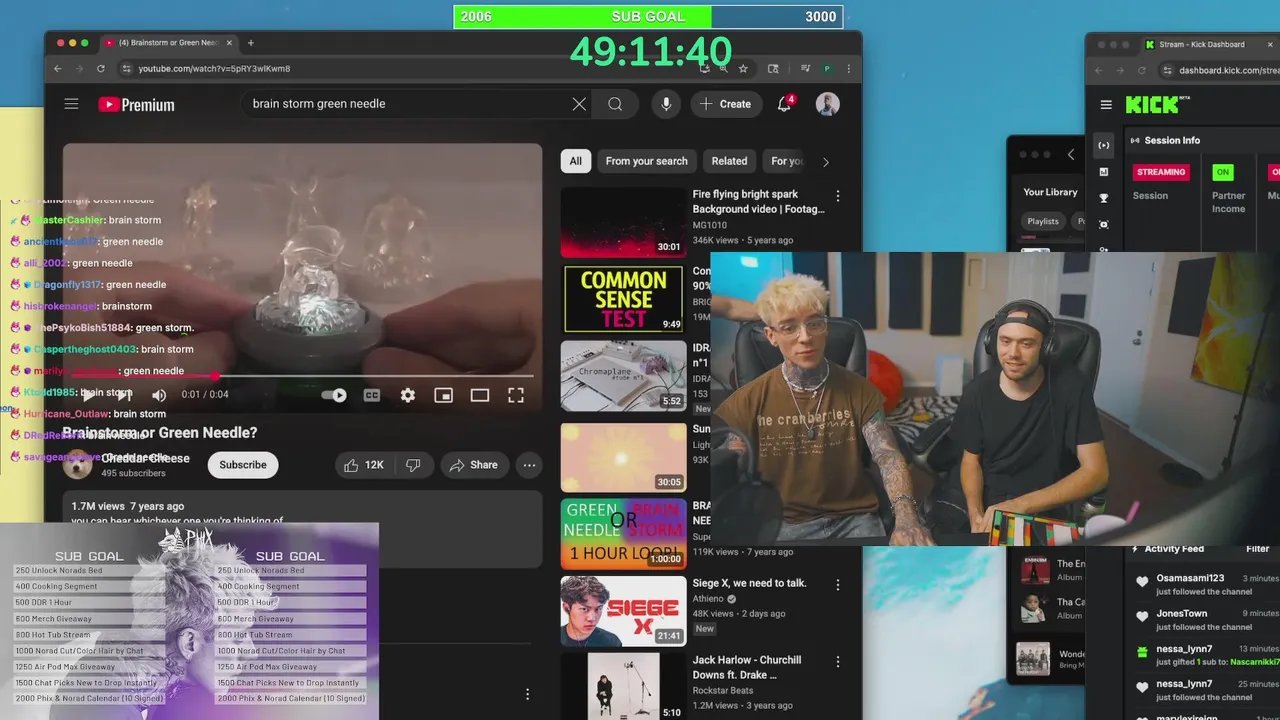Select Playlists chip in Your Library
The height and width of the screenshot is (720, 1280).
(1043, 221)
